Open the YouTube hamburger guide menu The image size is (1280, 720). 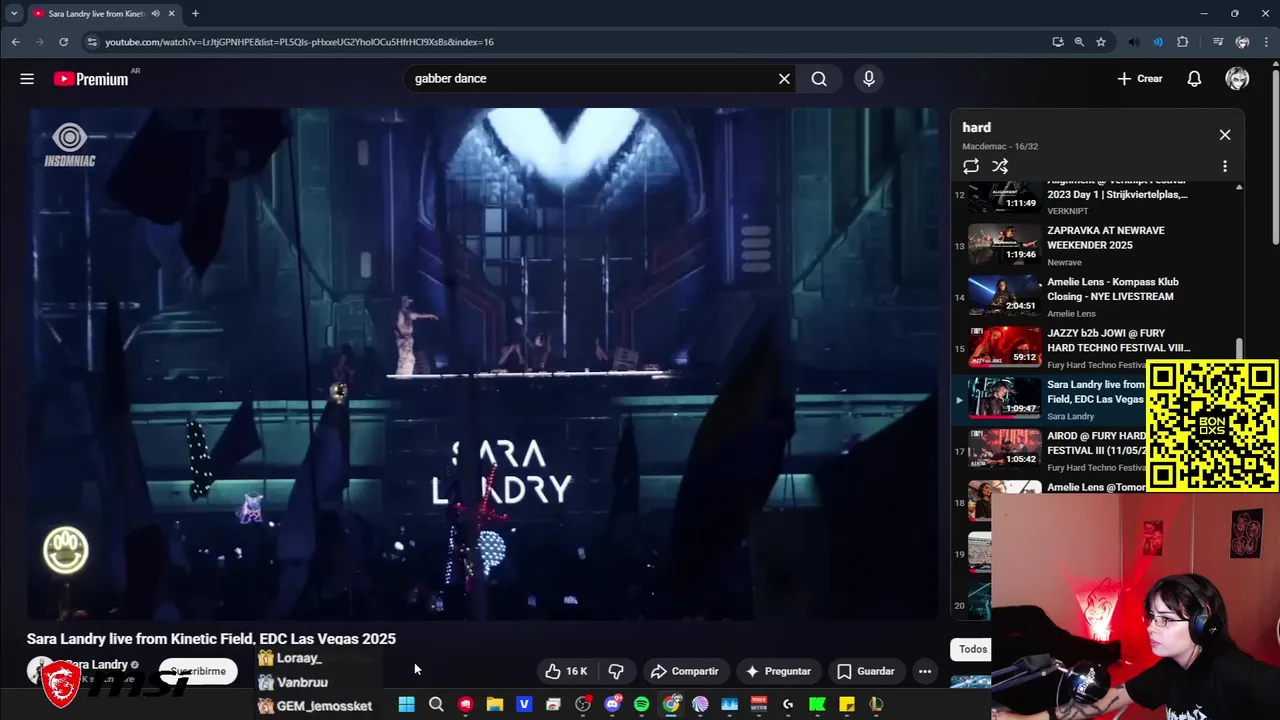tap(27, 79)
